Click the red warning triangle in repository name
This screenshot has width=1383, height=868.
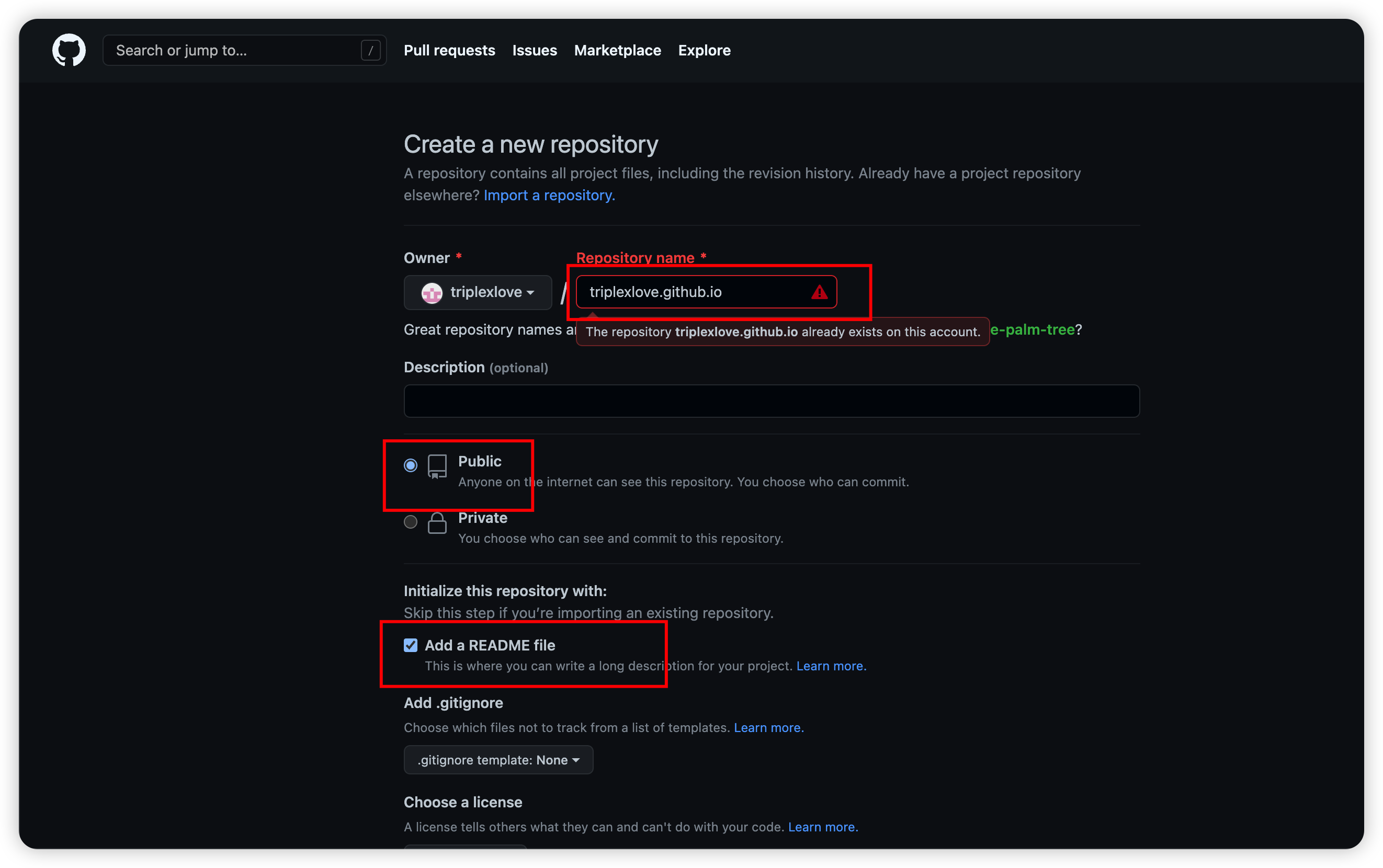pyautogui.click(x=819, y=292)
